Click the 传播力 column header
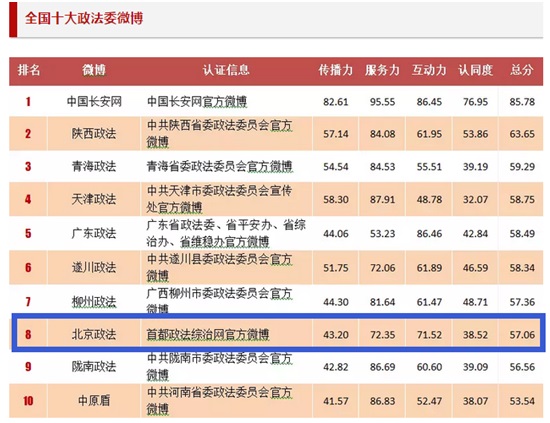550x423 pixels. (x=335, y=70)
